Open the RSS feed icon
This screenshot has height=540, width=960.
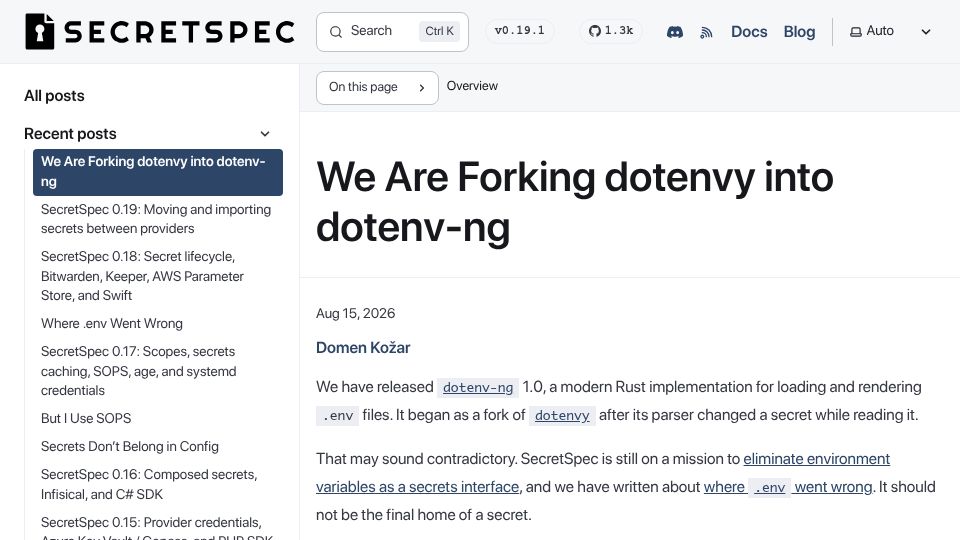(x=707, y=32)
